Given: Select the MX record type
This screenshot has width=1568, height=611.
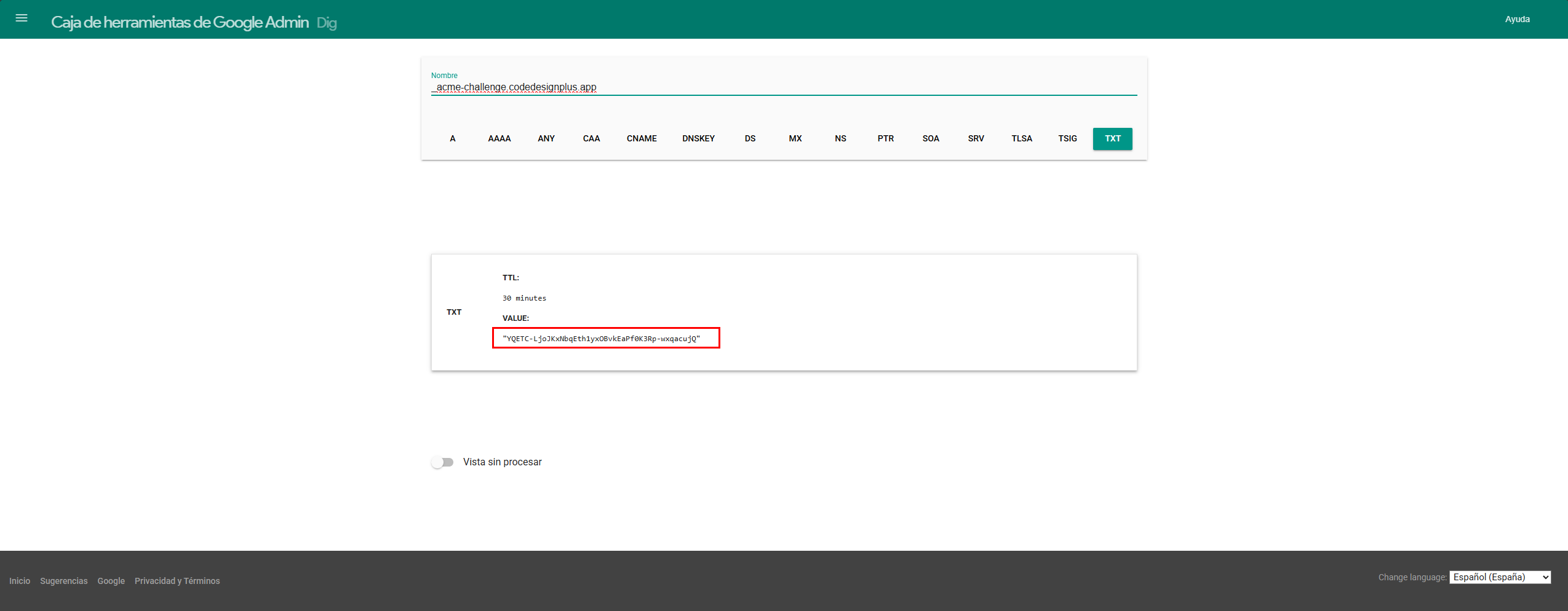Looking at the screenshot, I should 795,139.
